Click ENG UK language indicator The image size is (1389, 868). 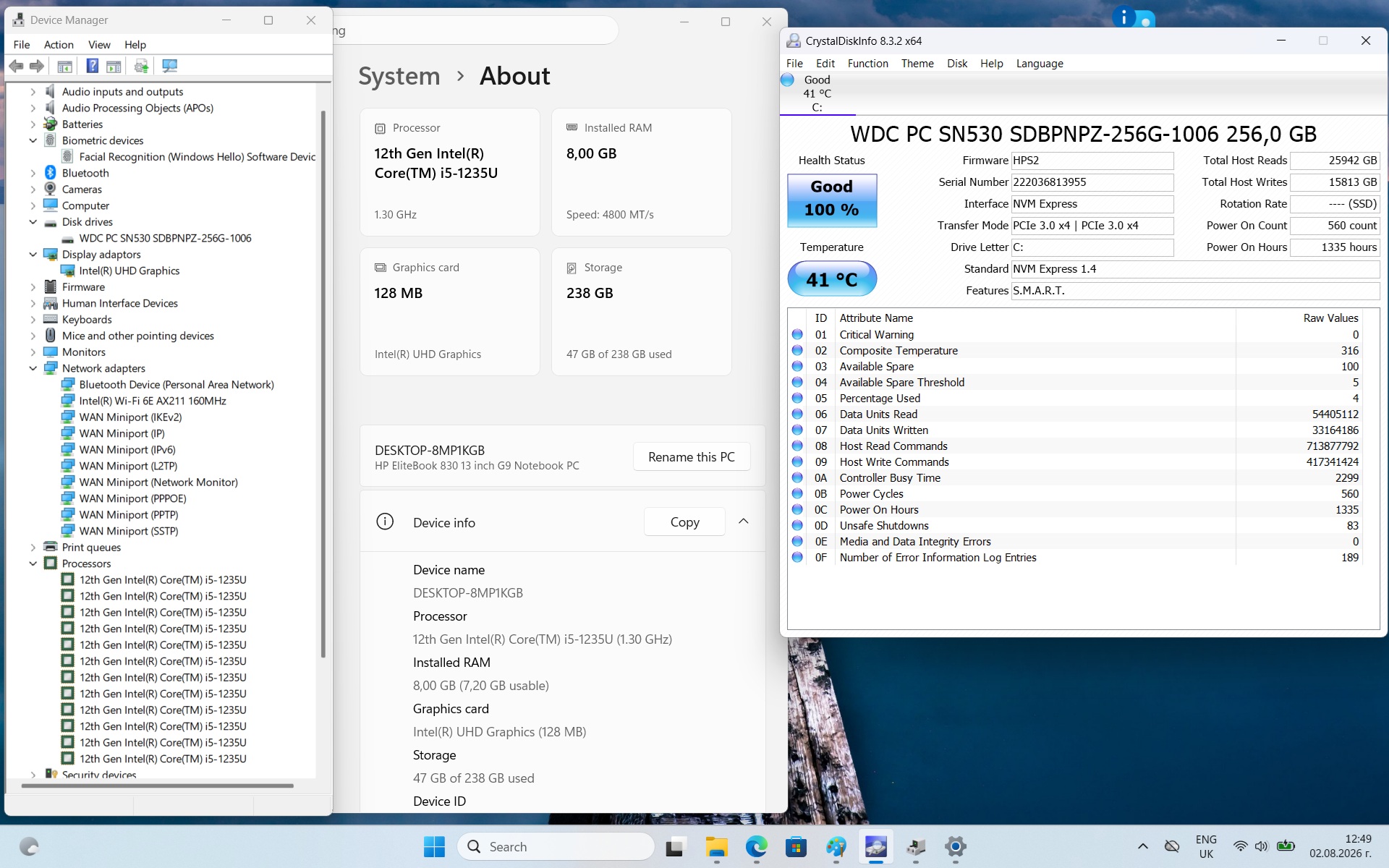pos(1206,846)
